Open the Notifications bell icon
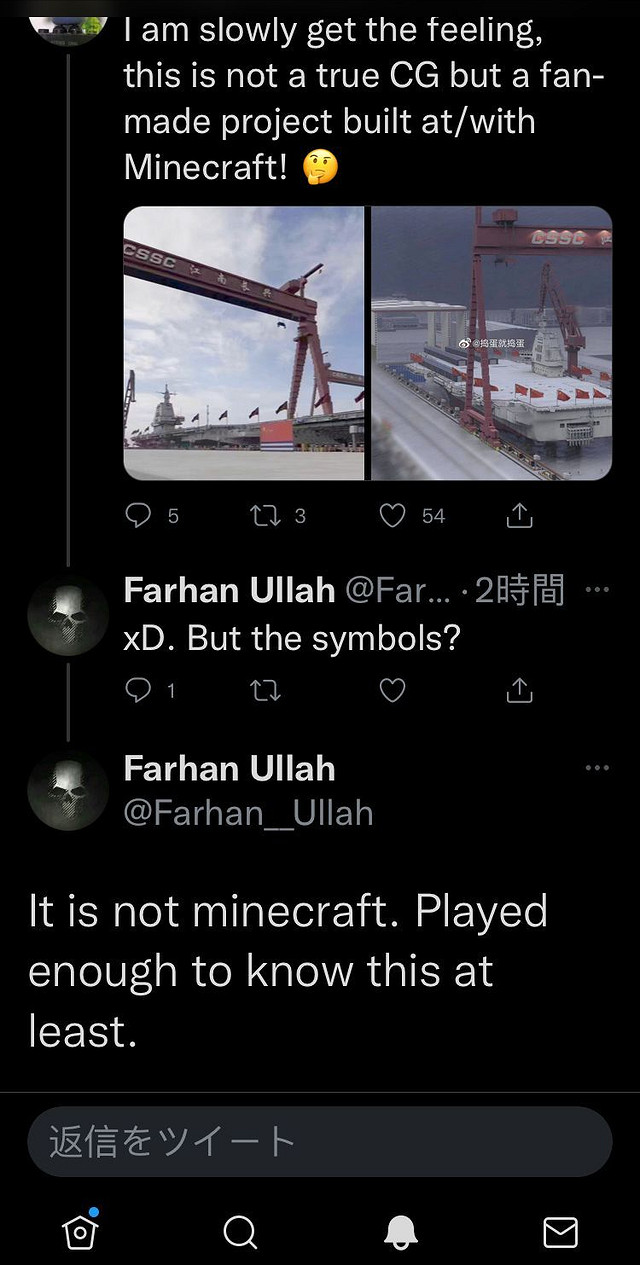 click(x=400, y=1232)
